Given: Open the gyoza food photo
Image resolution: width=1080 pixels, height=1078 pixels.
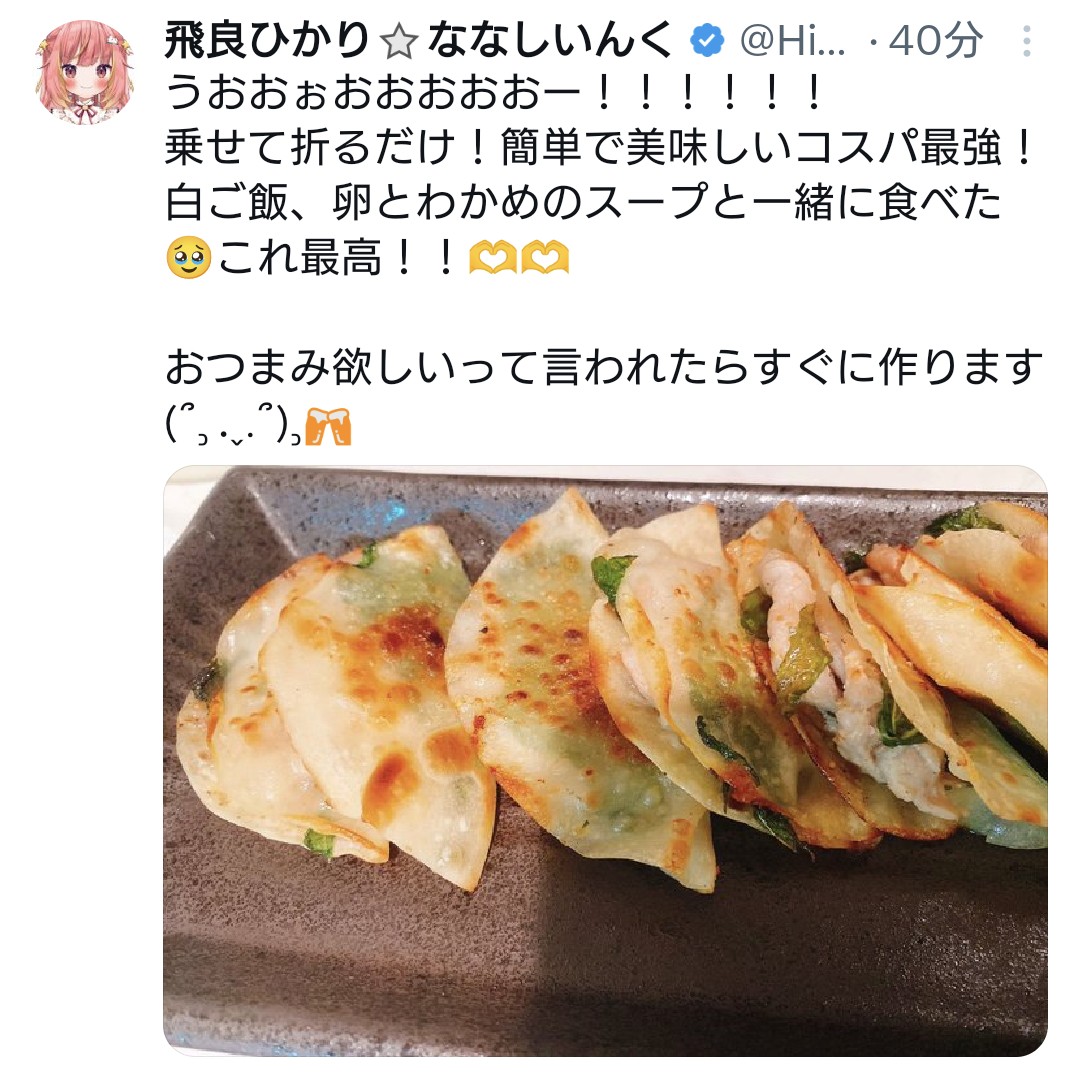Looking at the screenshot, I should click(x=605, y=760).
